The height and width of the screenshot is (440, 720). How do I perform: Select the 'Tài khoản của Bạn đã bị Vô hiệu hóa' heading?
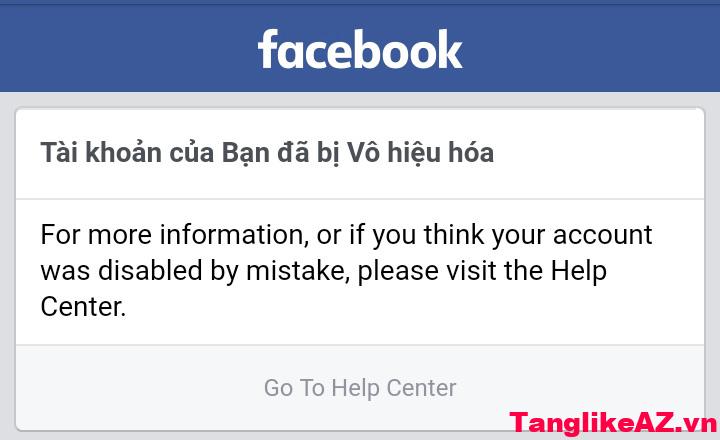point(267,152)
